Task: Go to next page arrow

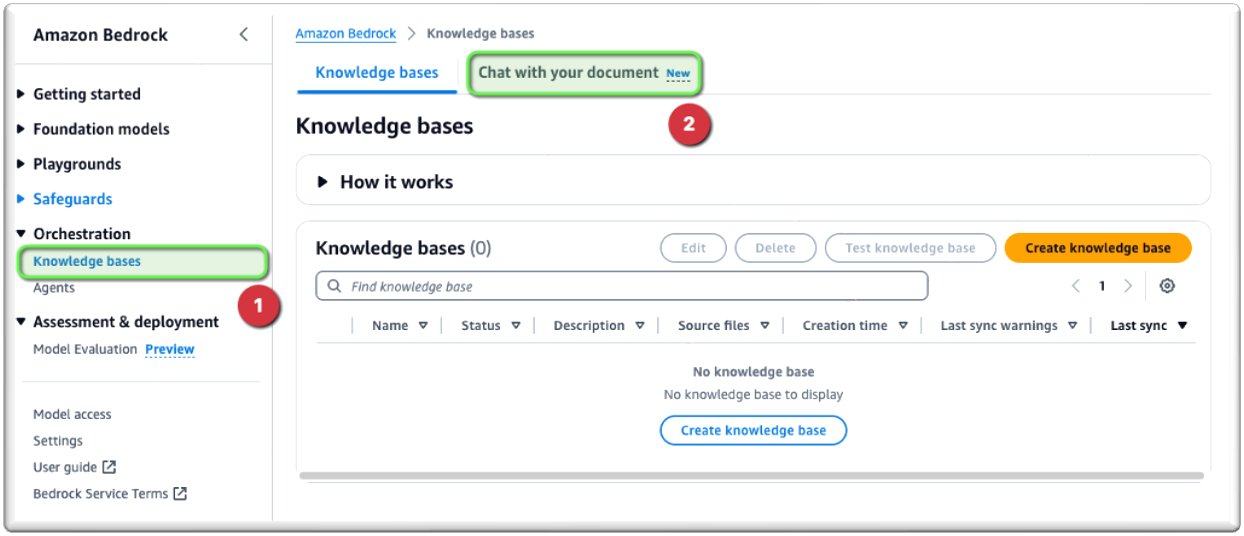Action: pos(1128,286)
